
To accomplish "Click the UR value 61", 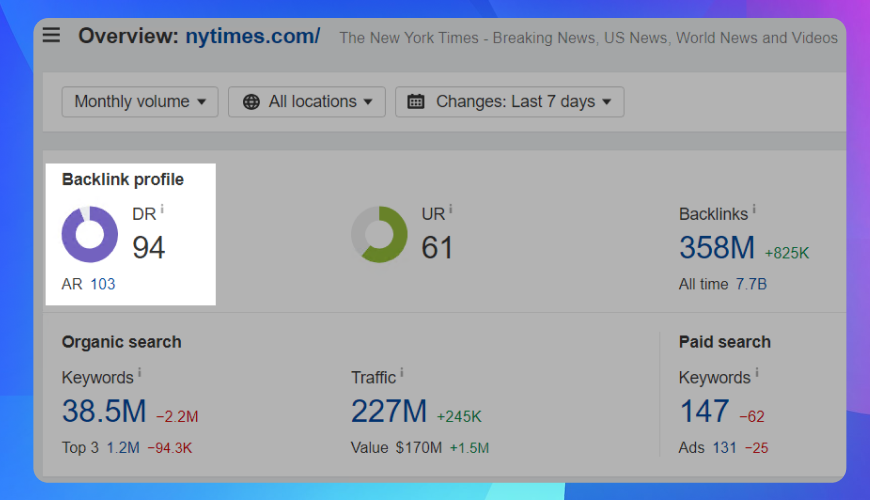I will point(437,248).
